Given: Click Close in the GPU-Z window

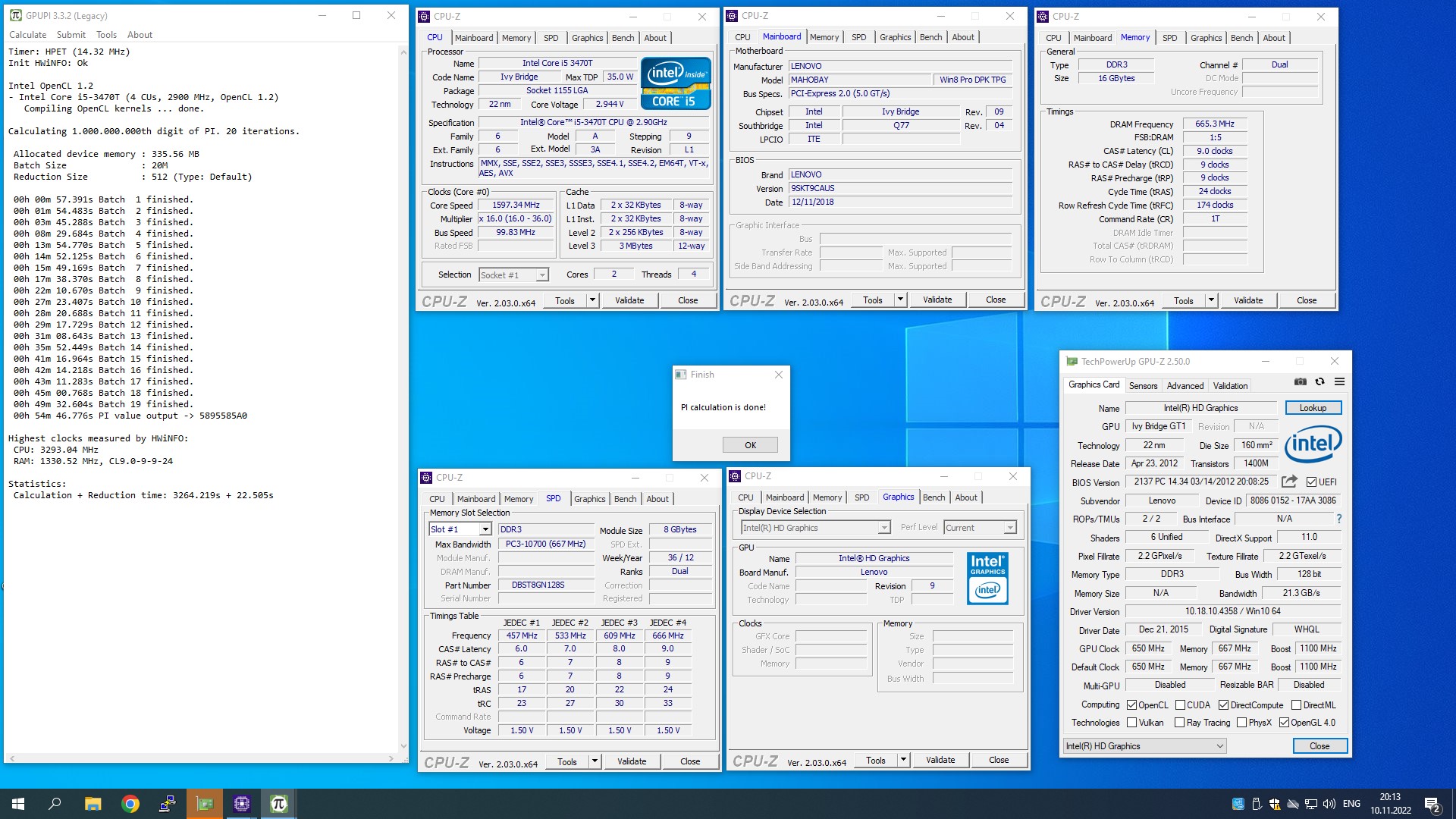Looking at the screenshot, I should coord(1319,746).
